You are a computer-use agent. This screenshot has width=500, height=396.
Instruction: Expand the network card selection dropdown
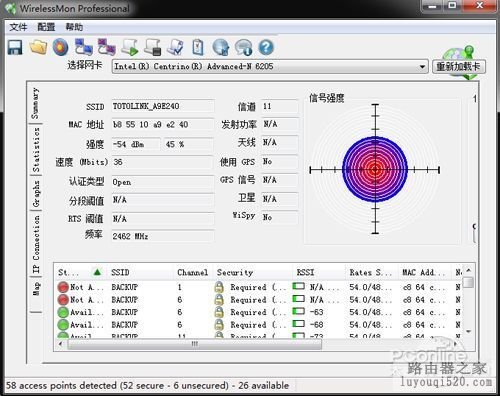[x=422, y=67]
